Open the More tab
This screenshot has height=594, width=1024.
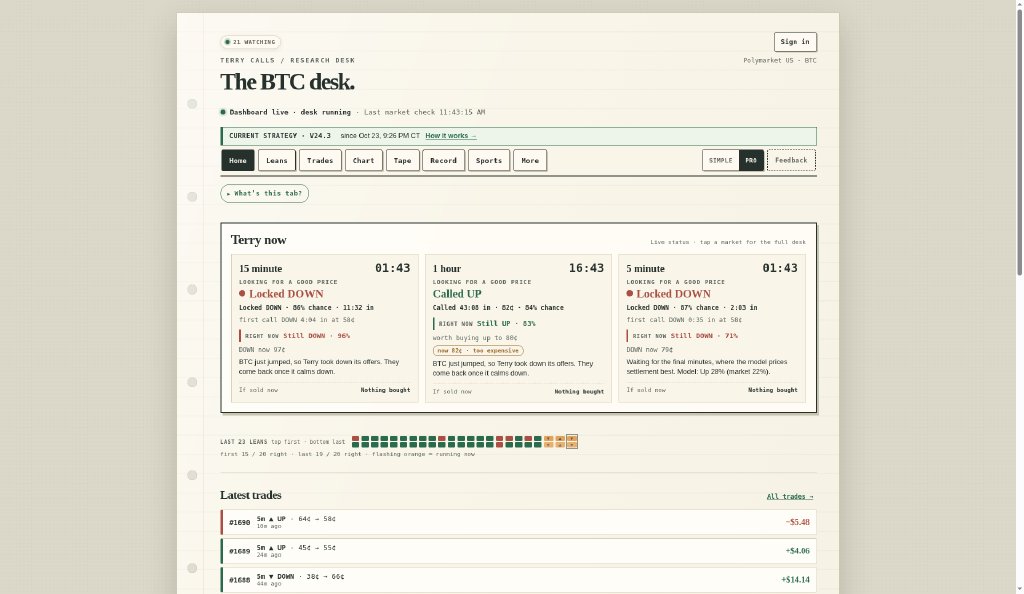pyautogui.click(x=530, y=161)
